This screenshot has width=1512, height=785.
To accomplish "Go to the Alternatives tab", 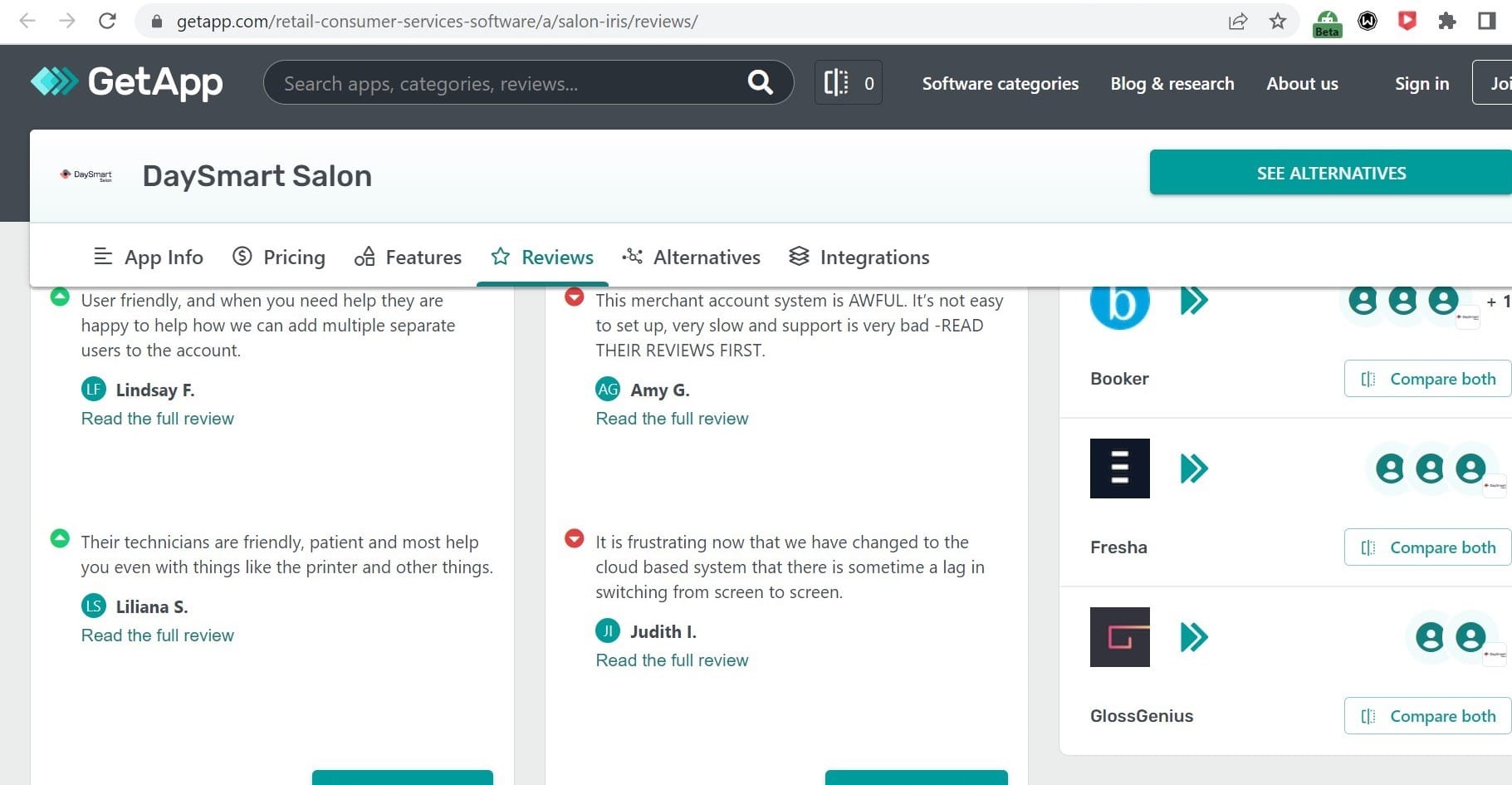I will [x=691, y=258].
